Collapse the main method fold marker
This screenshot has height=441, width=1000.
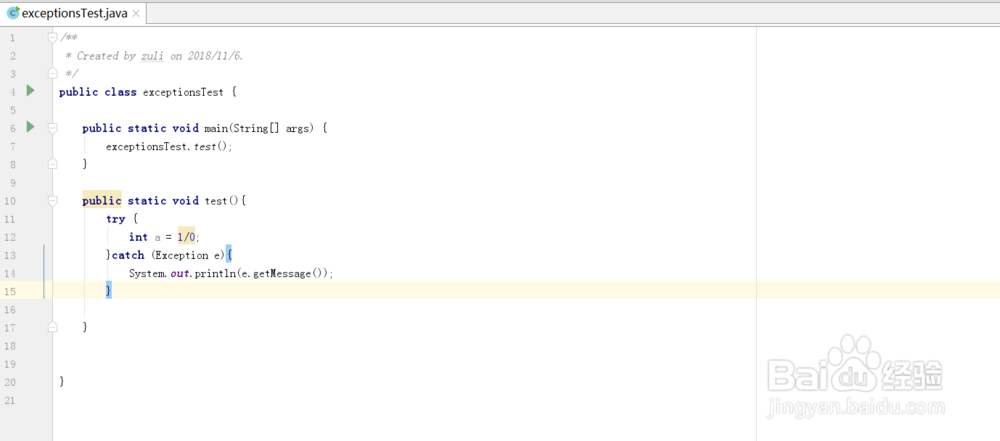[x=53, y=128]
